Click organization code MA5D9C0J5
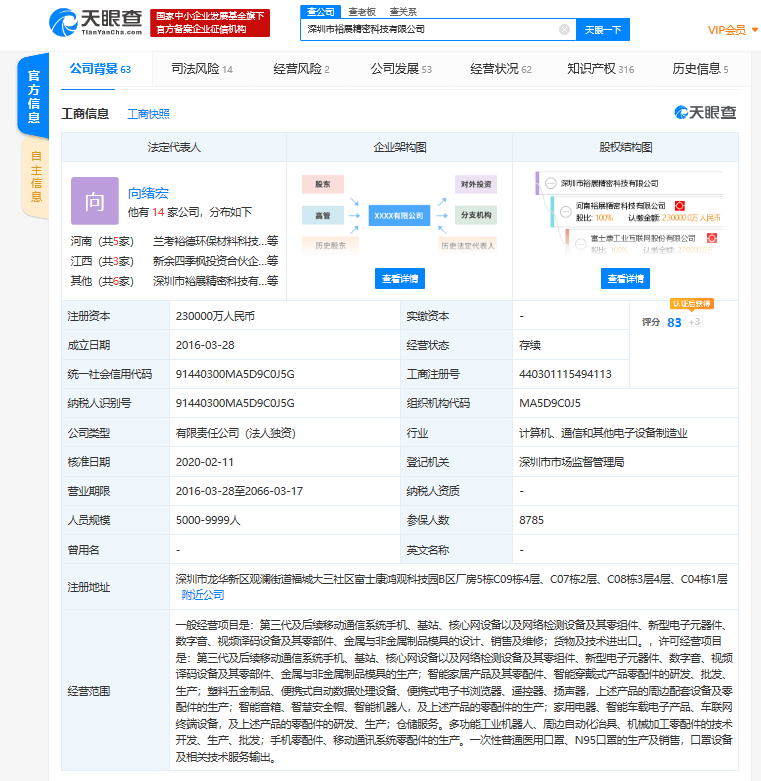The image size is (761, 781). (x=550, y=403)
